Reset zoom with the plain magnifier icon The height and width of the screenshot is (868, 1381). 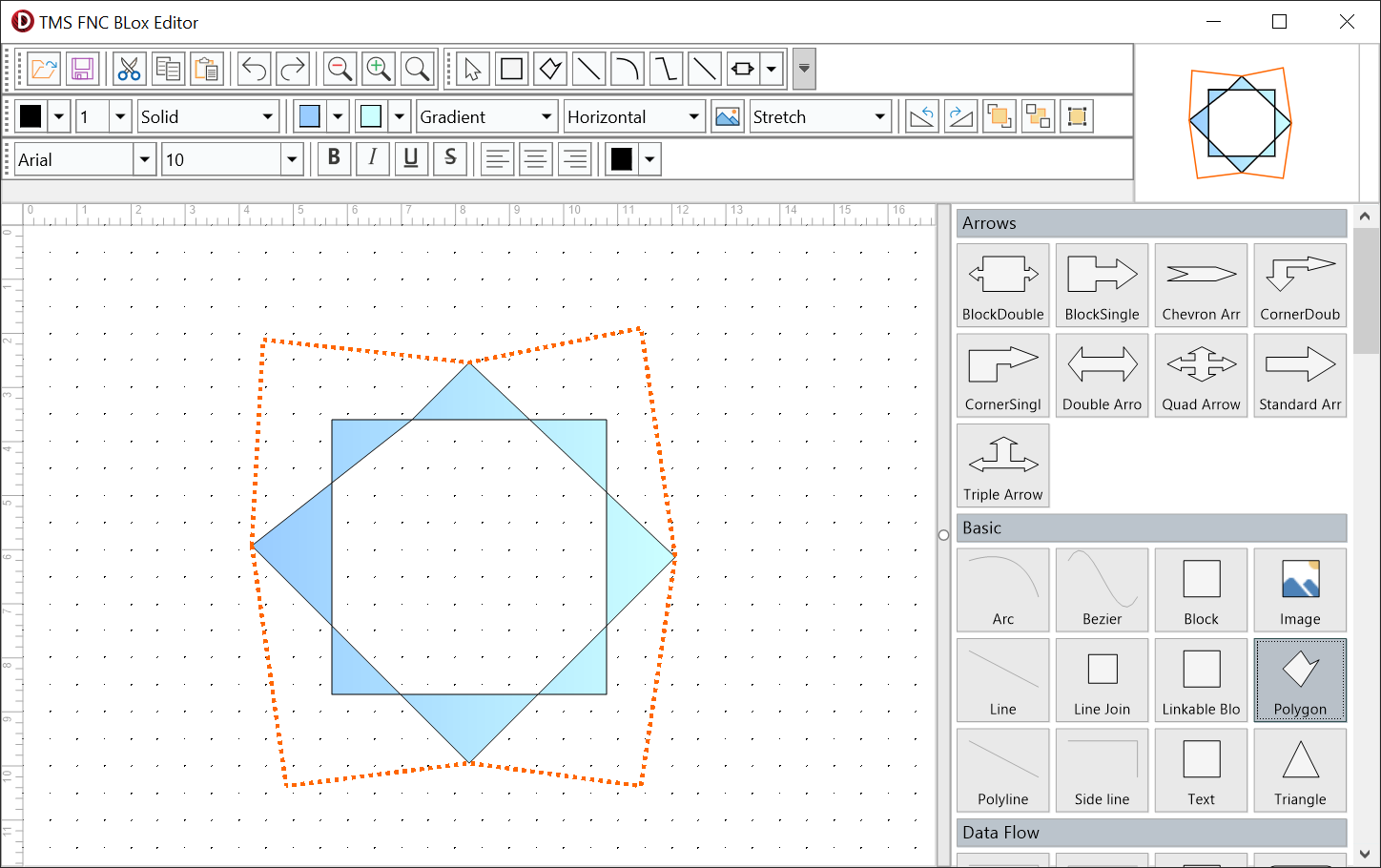417,69
